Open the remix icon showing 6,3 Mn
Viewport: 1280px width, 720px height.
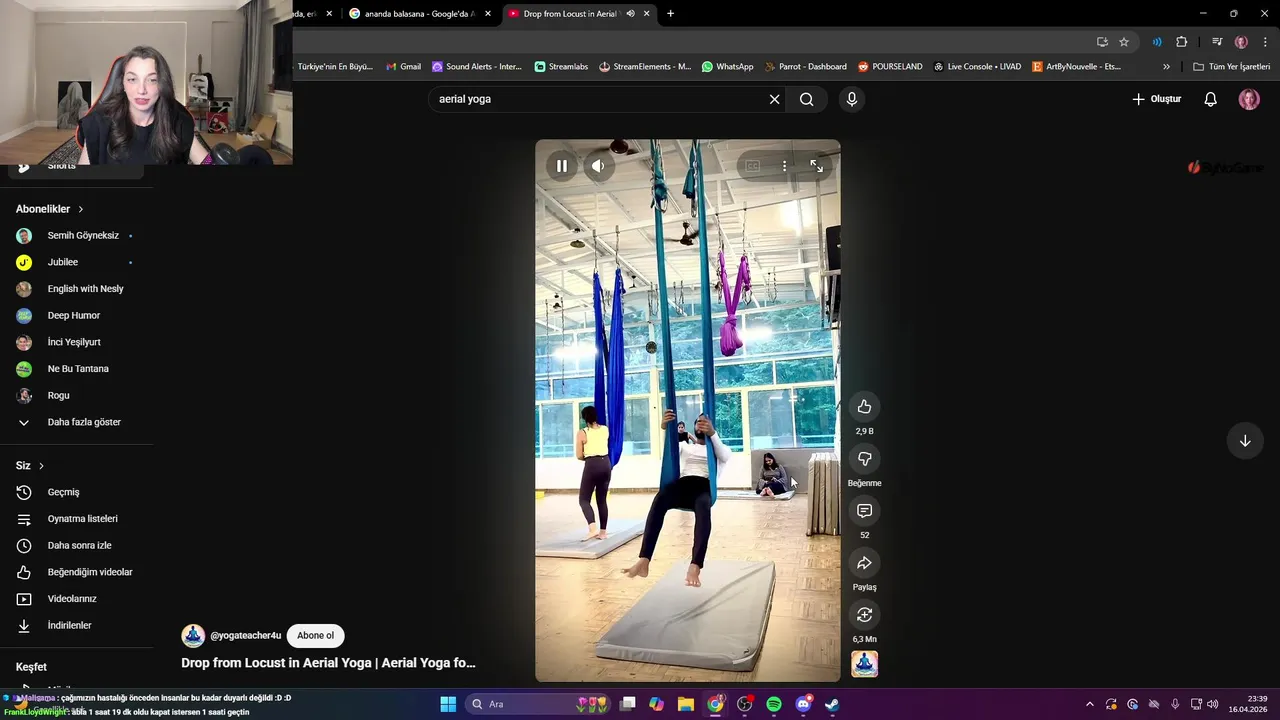pyautogui.click(x=864, y=615)
